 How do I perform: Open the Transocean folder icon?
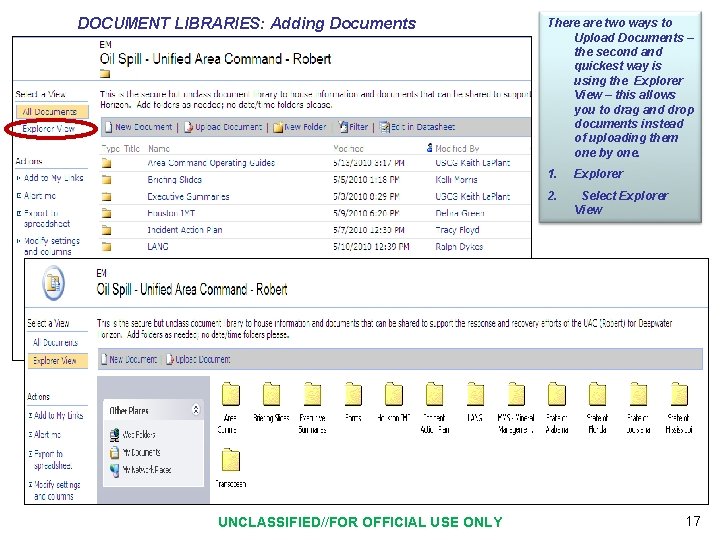[x=231, y=460]
